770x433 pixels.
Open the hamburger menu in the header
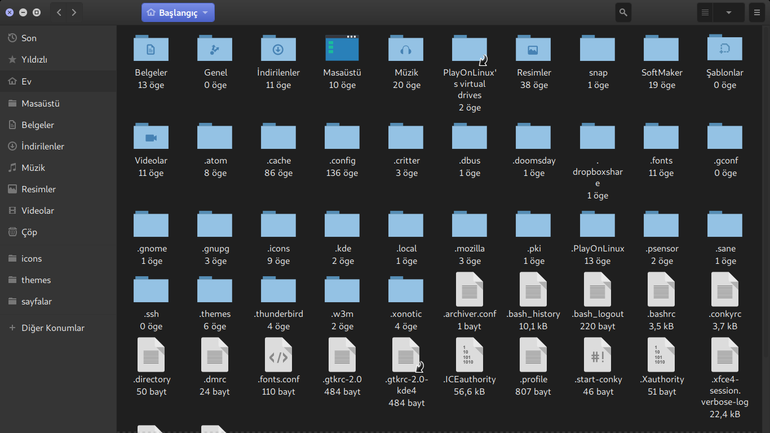point(757,13)
